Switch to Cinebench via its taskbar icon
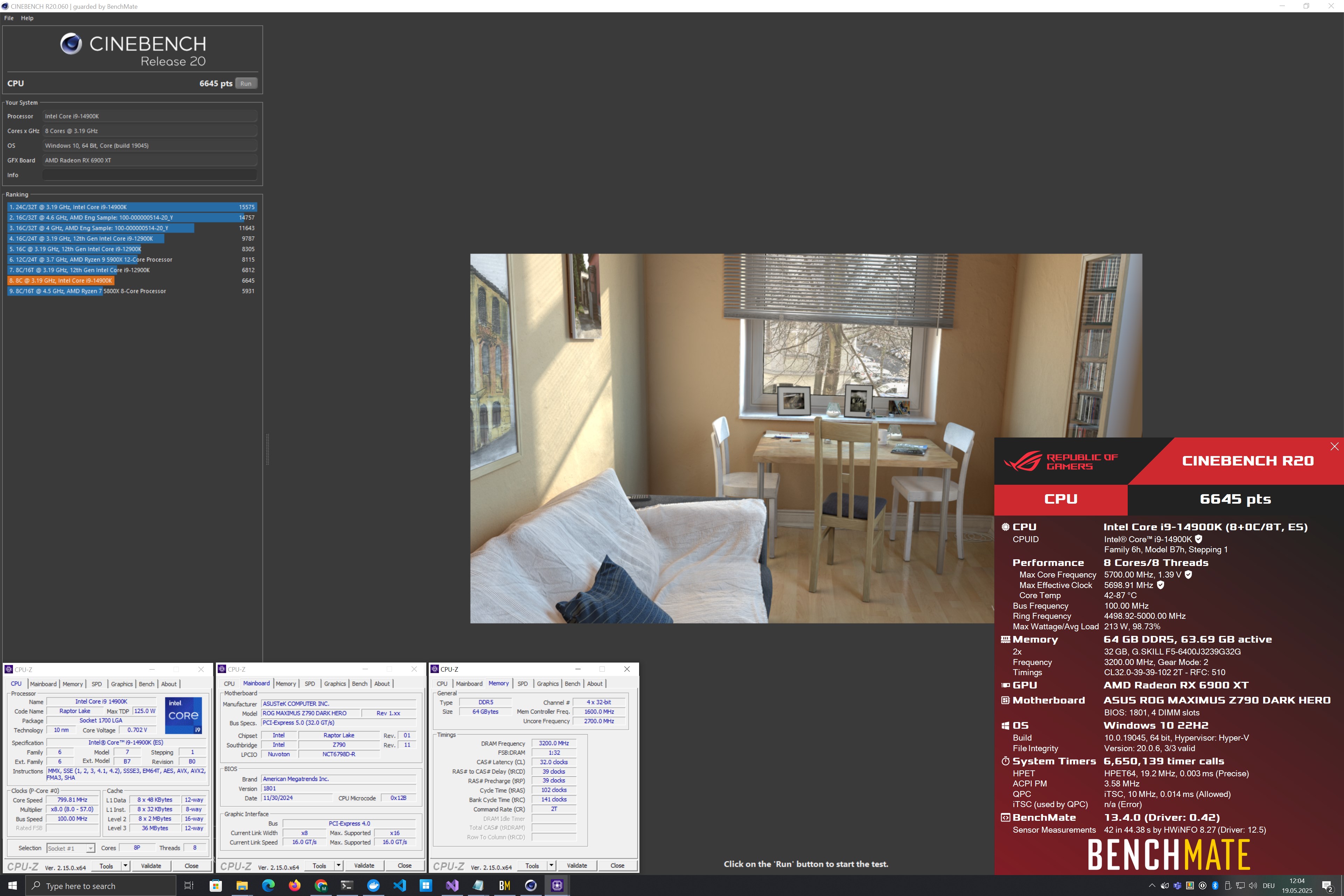 (x=531, y=886)
